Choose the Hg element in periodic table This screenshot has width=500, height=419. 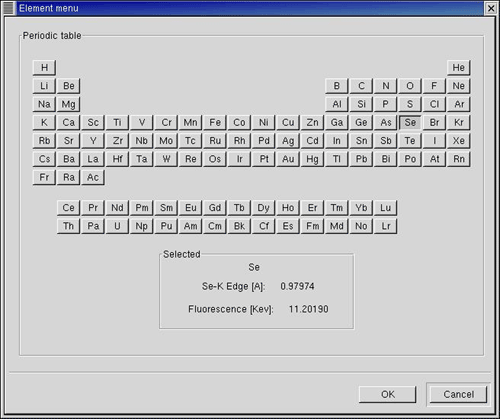coord(312,159)
